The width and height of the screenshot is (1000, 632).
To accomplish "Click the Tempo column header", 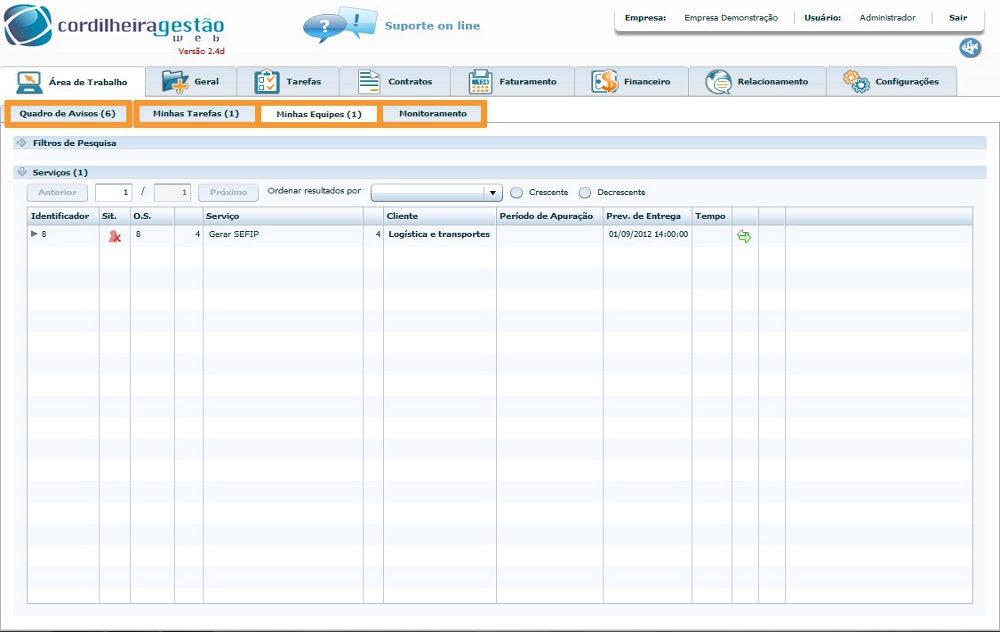I will coord(712,216).
